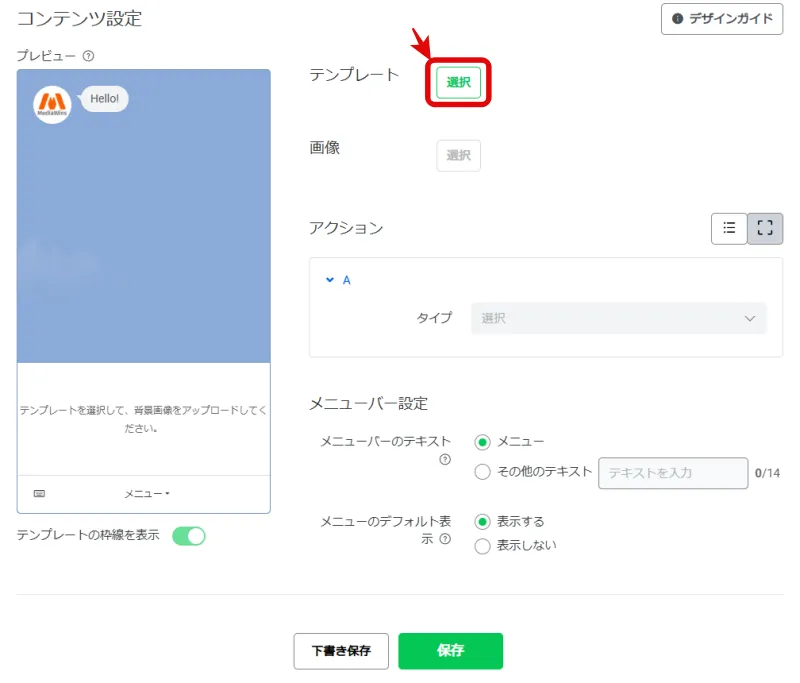The image size is (800, 683).
Task: Click the テキストを入力 input field
Action: point(673,473)
